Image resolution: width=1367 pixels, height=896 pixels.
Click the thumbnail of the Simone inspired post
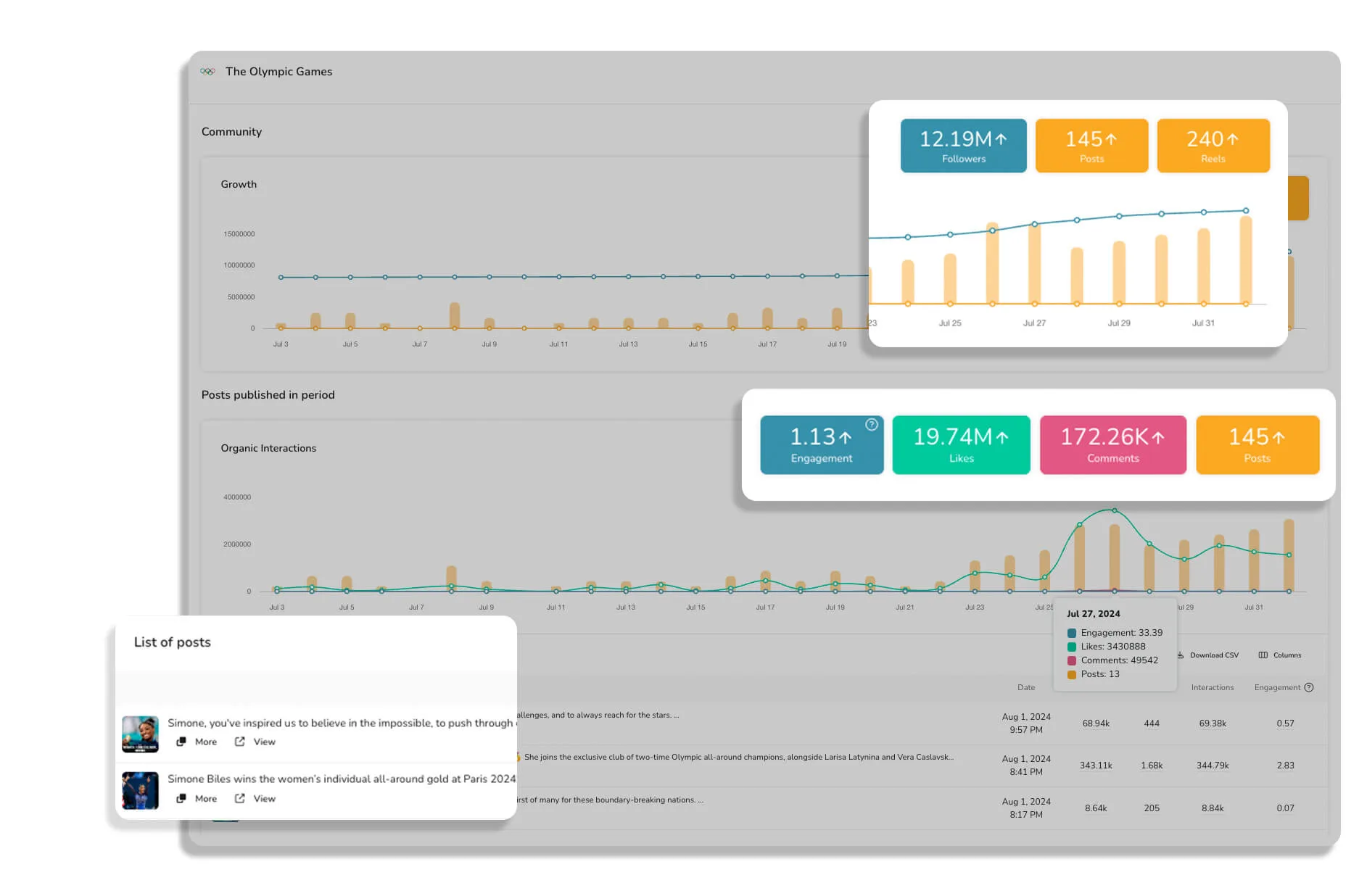tap(140, 734)
